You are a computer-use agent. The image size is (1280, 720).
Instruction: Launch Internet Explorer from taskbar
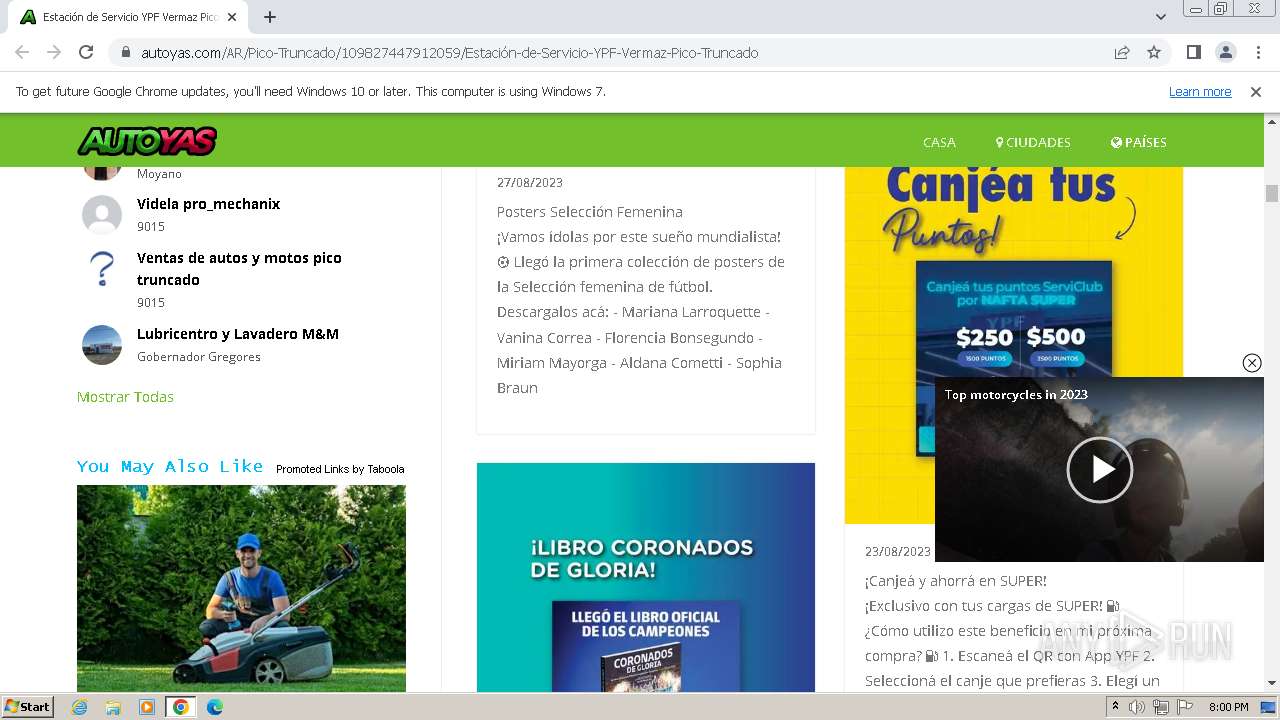[80, 707]
